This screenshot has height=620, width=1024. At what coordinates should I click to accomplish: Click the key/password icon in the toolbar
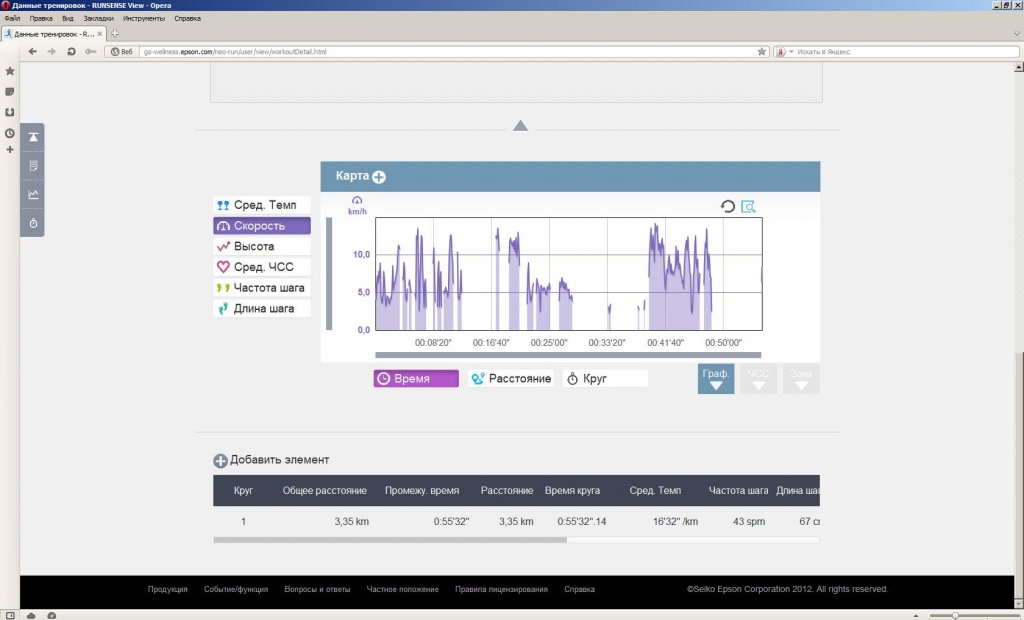[x=91, y=52]
